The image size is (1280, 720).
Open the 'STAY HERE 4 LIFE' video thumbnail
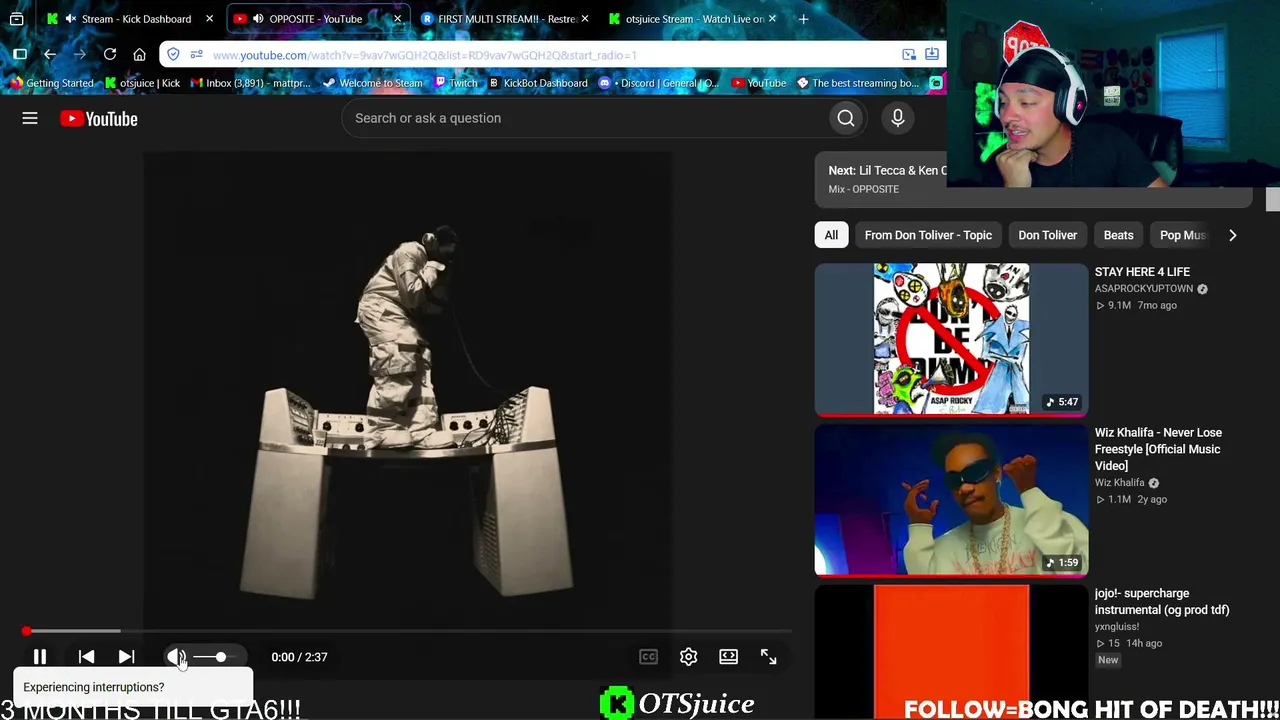pos(951,339)
